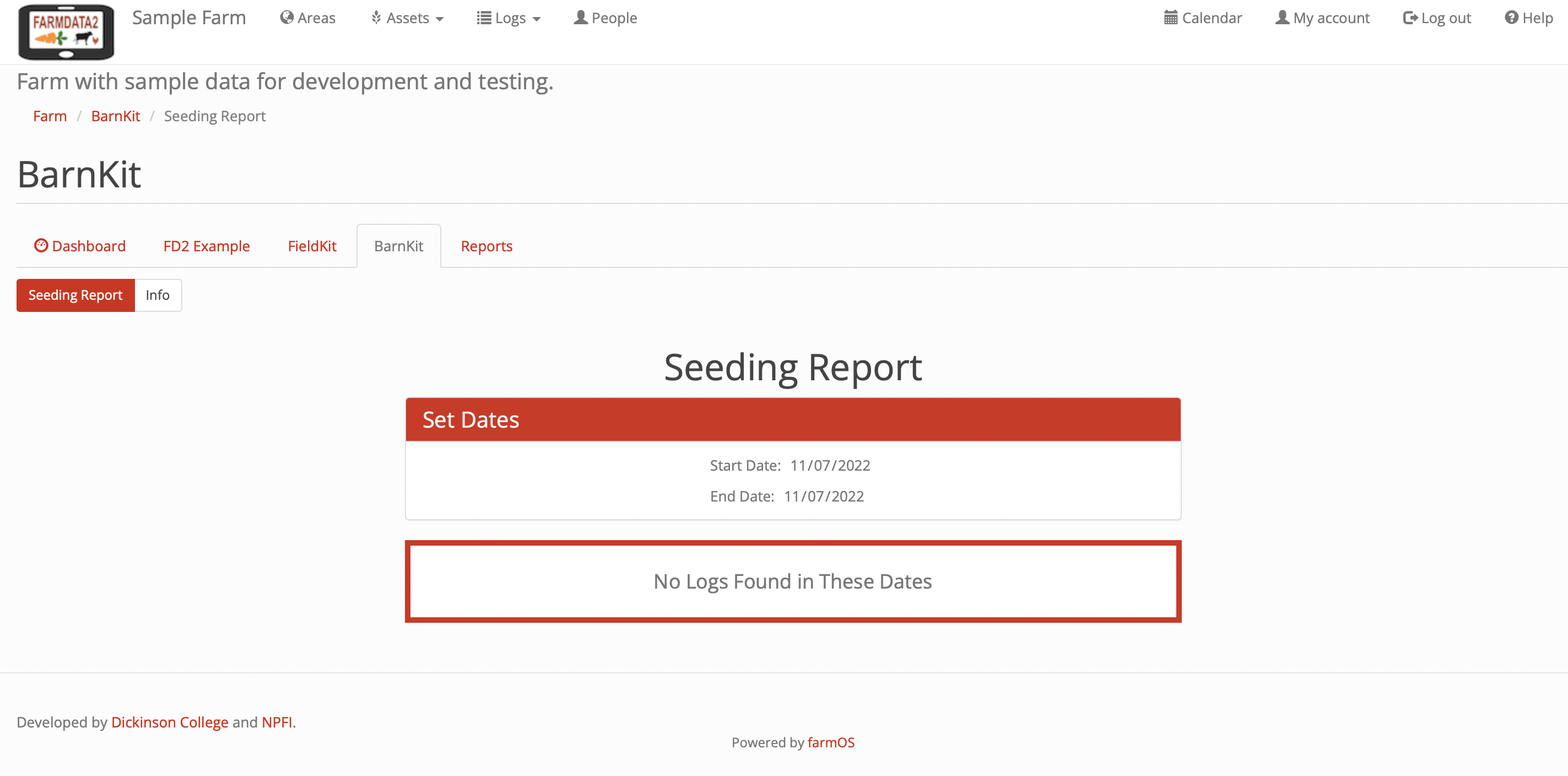Switch to the FieldKit tab
Image resolution: width=1568 pixels, height=776 pixels.
pyautogui.click(x=312, y=245)
